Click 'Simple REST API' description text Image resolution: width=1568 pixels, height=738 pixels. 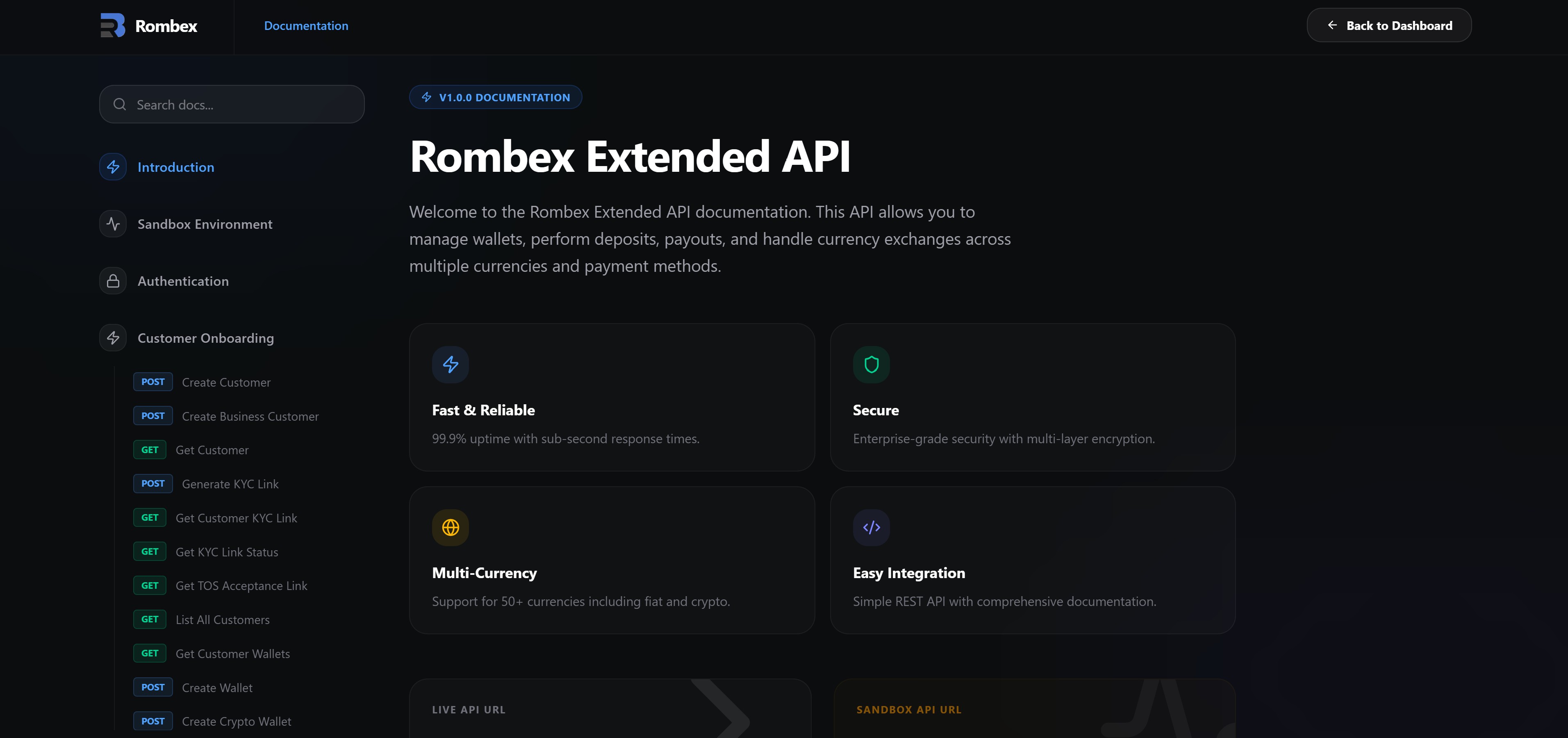1004,601
